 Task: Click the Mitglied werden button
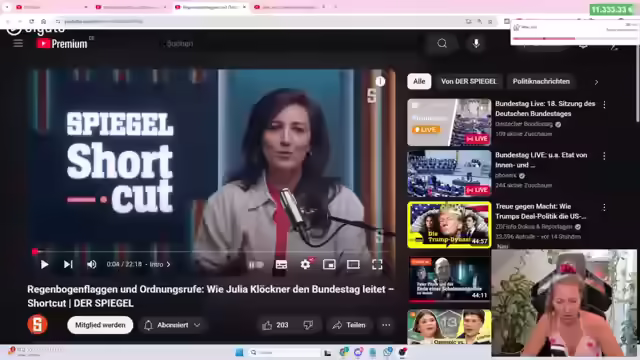100,325
